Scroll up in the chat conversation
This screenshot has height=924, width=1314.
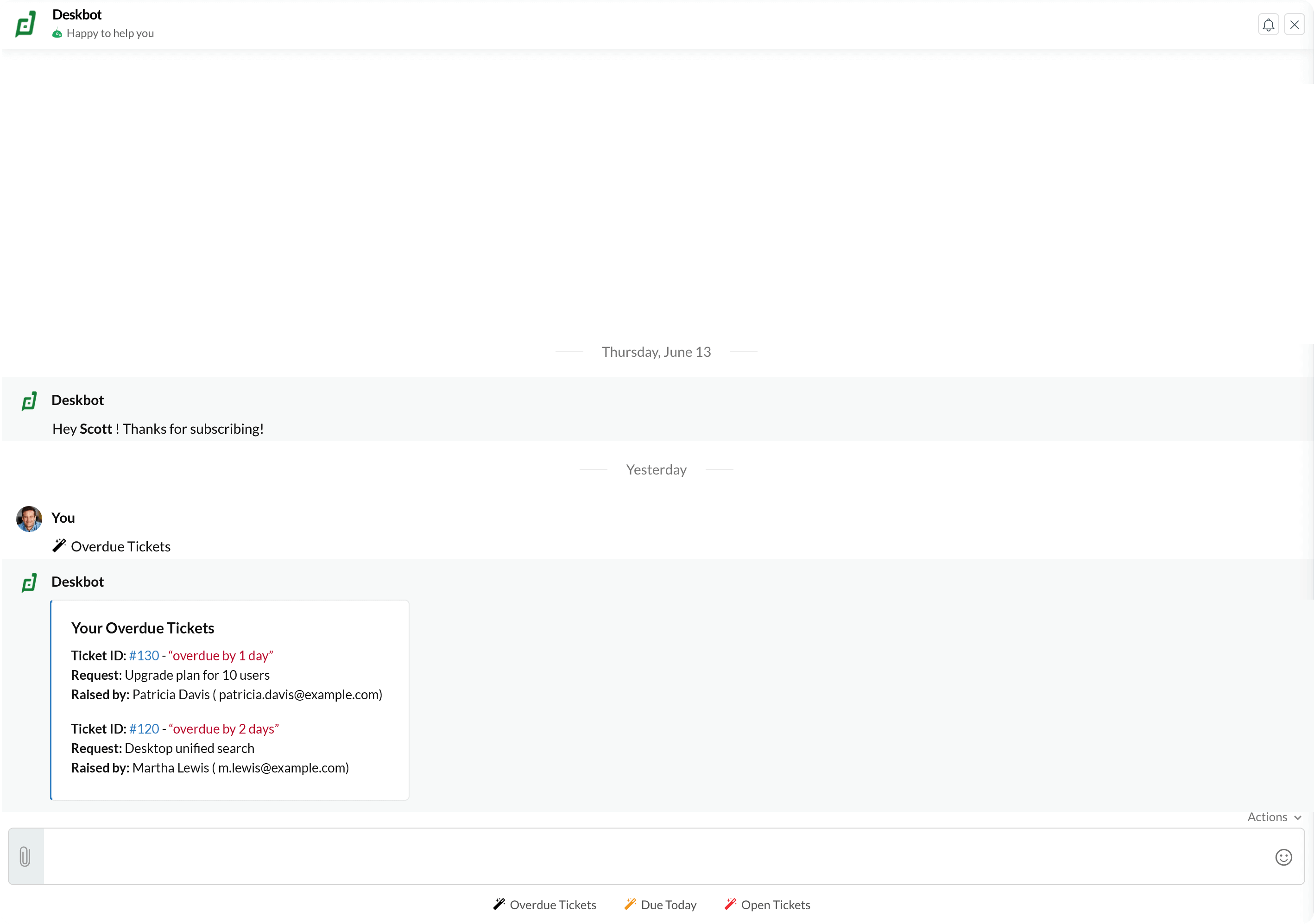[656, 200]
